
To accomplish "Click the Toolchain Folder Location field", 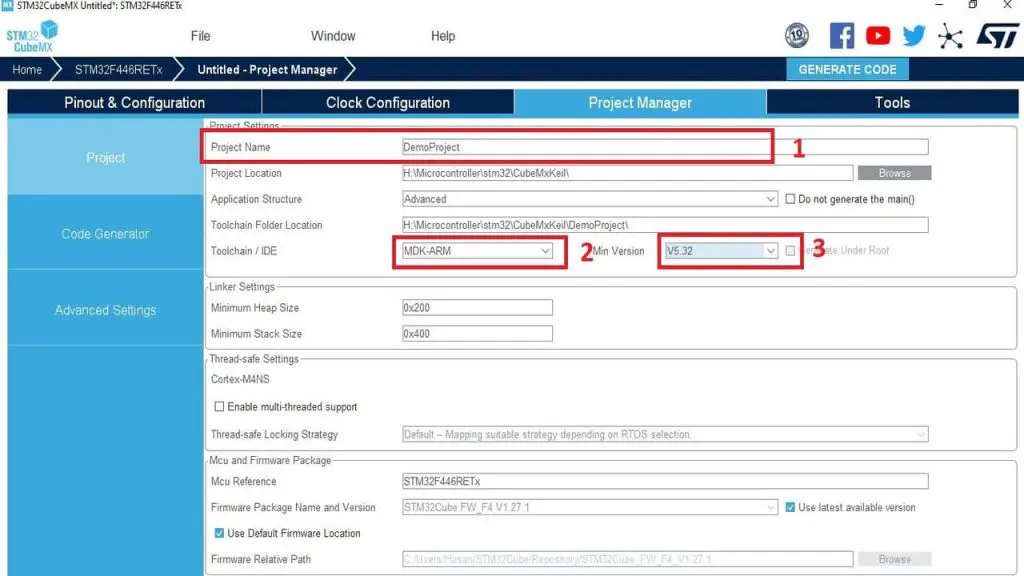I will pos(665,225).
